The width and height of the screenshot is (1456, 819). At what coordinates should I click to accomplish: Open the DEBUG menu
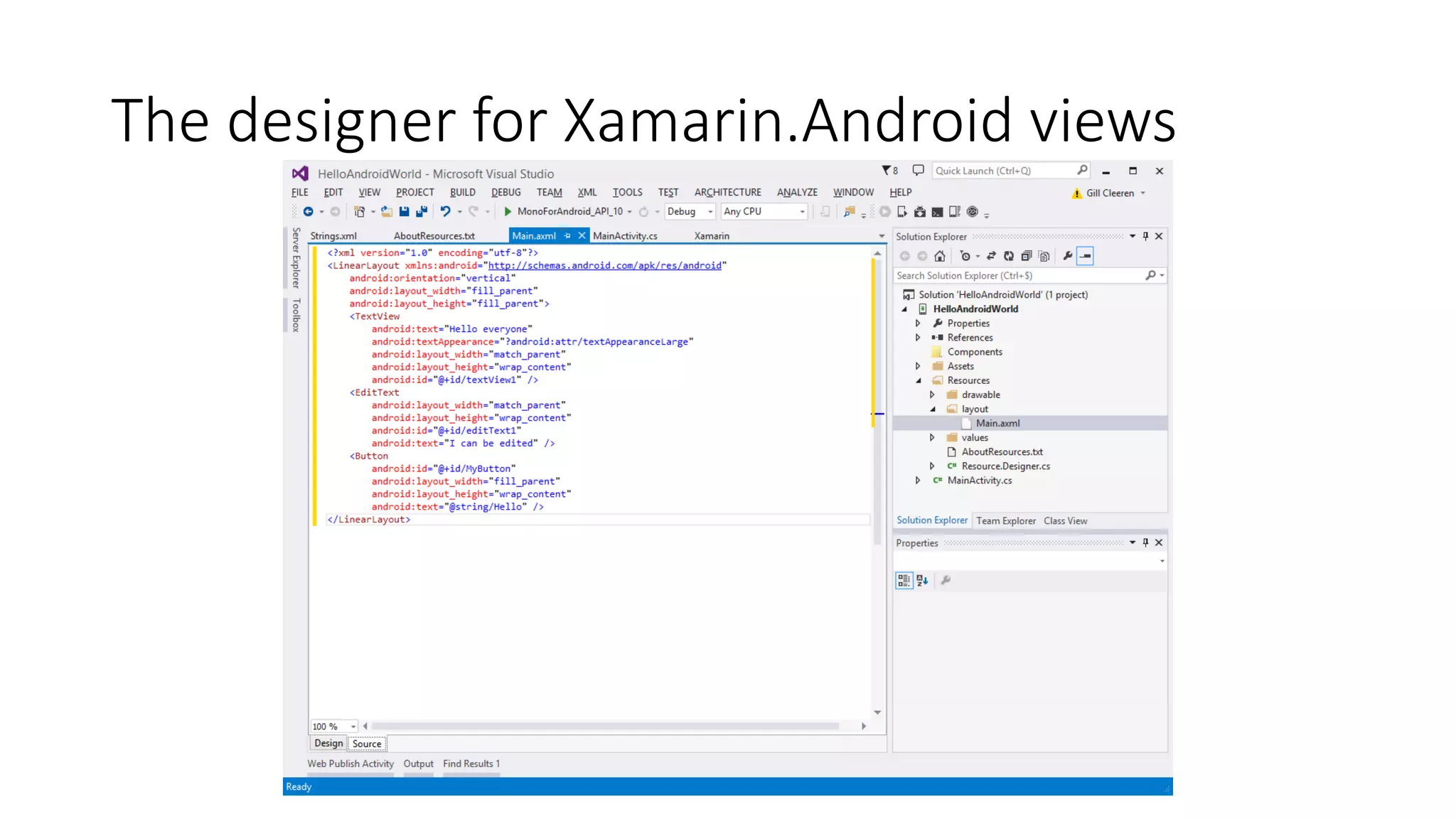[x=506, y=193]
